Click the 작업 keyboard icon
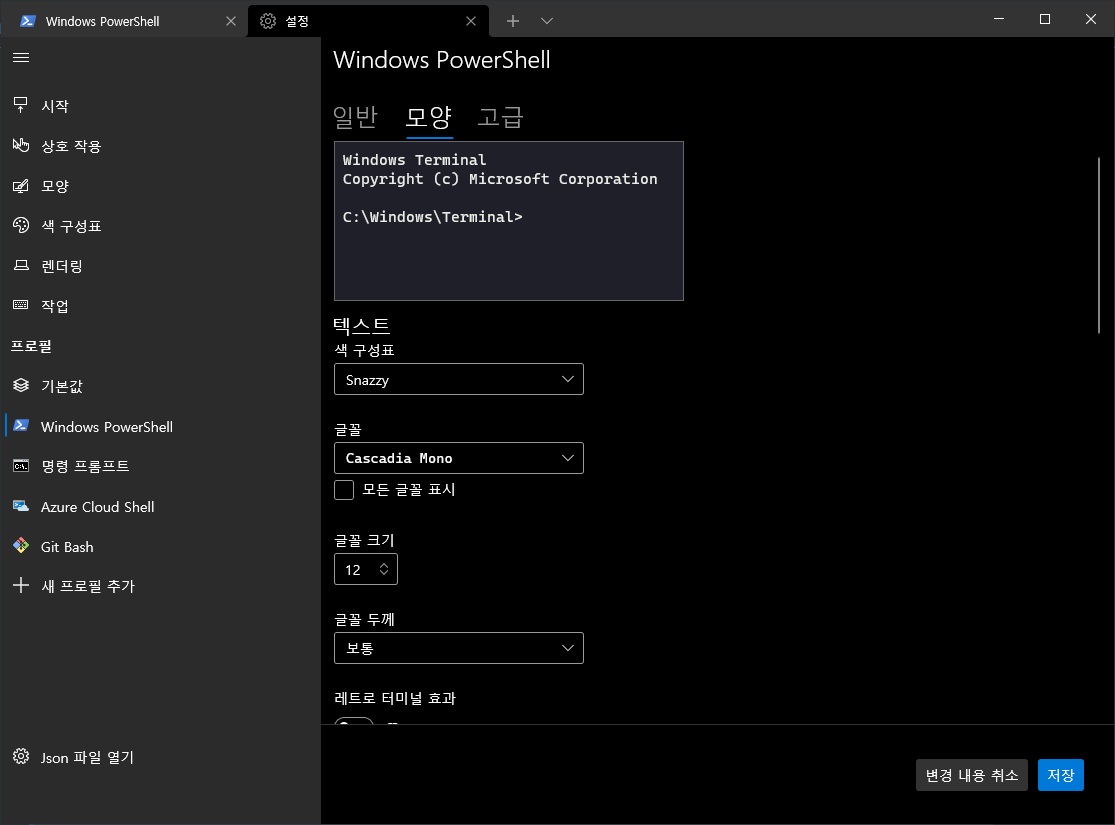Screen dimensions: 1115x825 21,305
